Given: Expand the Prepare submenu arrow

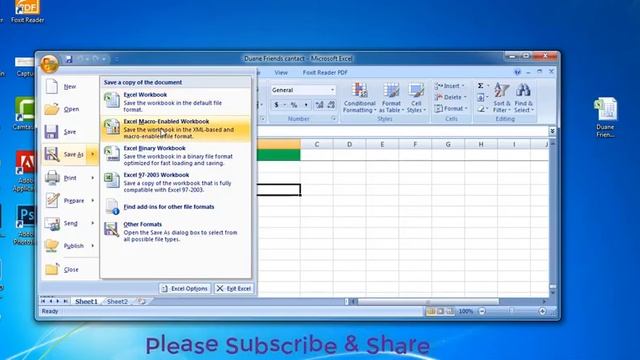Looking at the screenshot, I should click(x=93, y=200).
